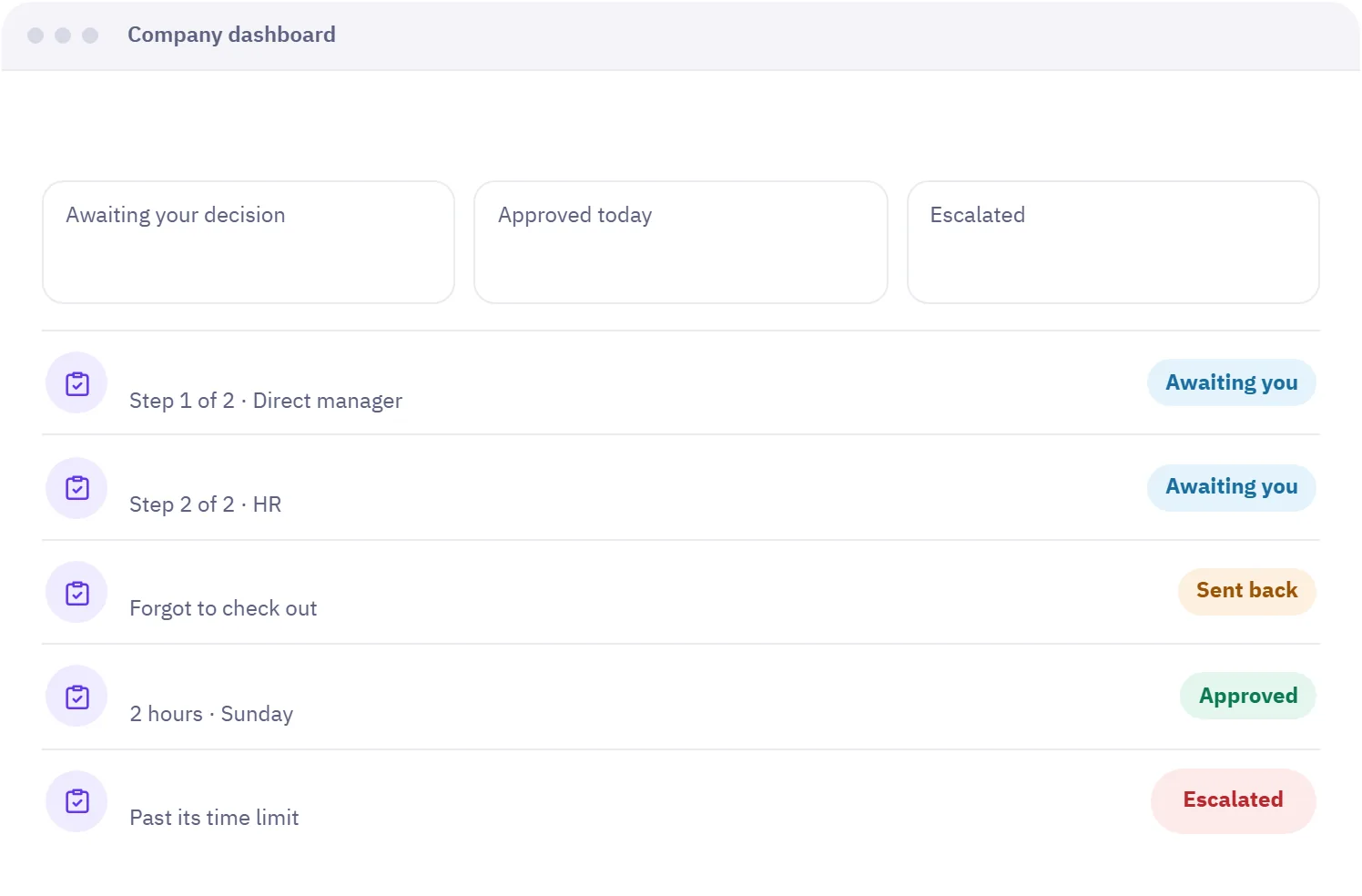The height and width of the screenshot is (896, 1362).
Task: Click the Sent back status badge
Action: 1247,591
